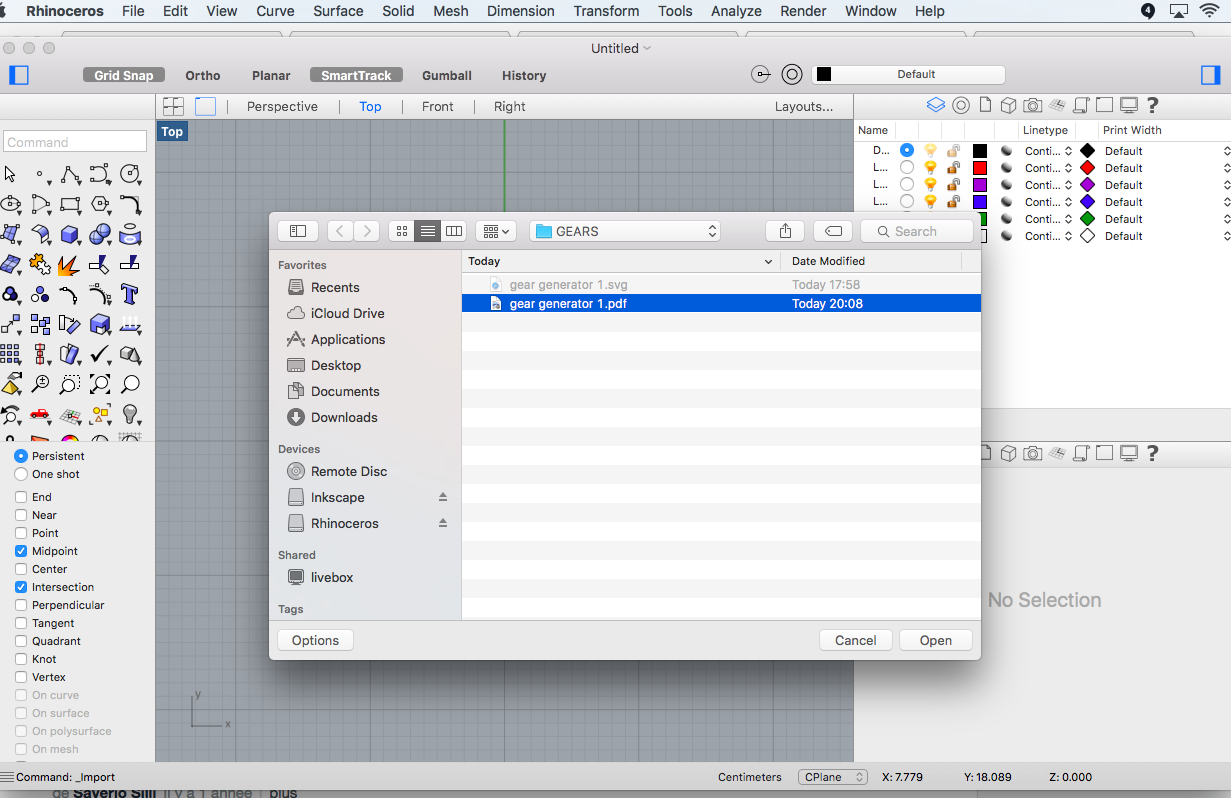Choose the Rectangle tool

coord(70,205)
